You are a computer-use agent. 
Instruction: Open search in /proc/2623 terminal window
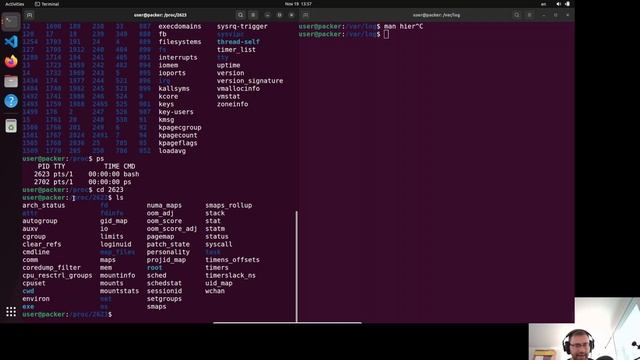[x=240, y=15]
